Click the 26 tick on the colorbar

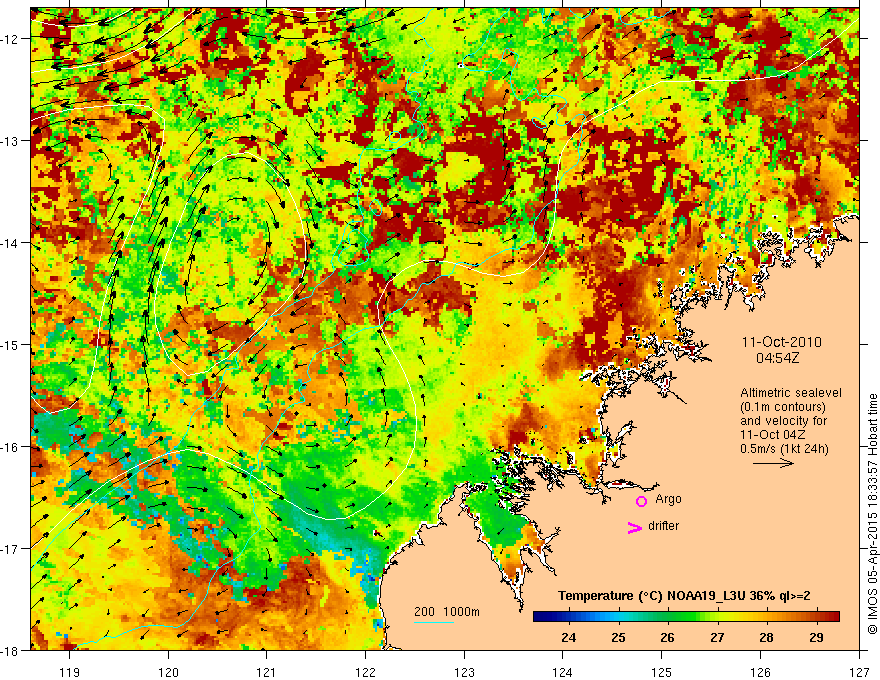[x=667, y=637]
